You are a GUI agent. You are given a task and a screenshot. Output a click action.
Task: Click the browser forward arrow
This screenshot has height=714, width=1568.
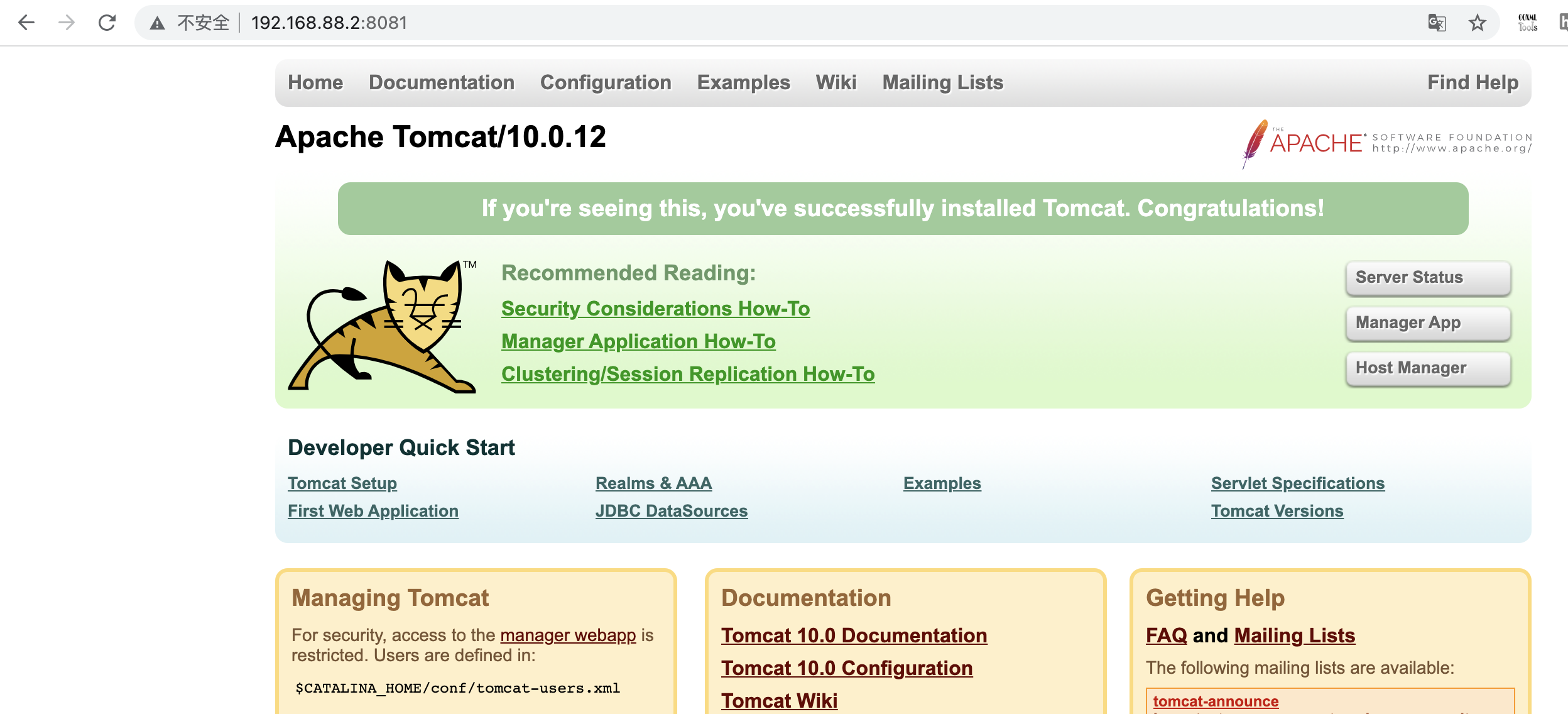pos(67,23)
